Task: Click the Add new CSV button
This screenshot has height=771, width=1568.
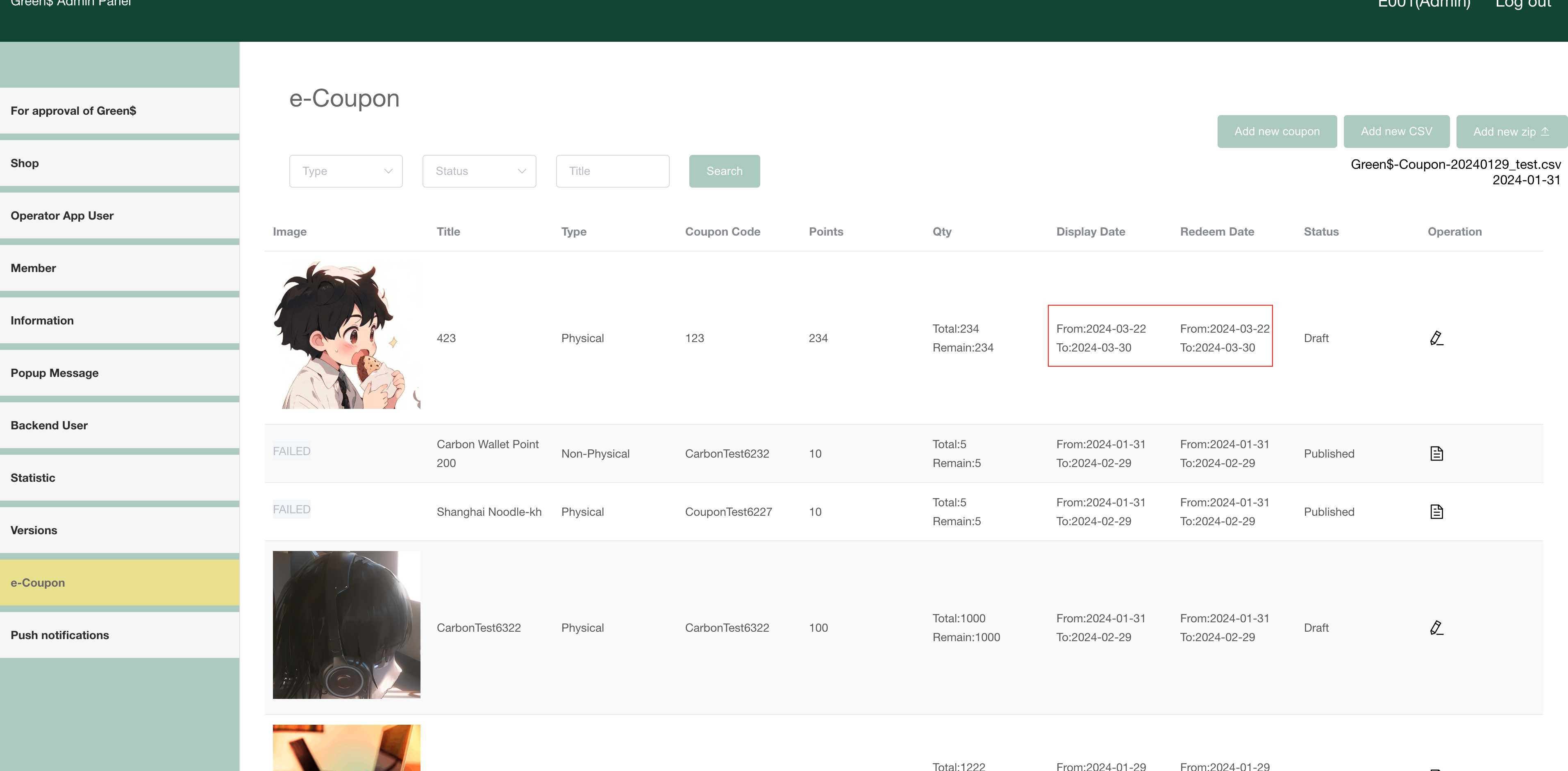Action: click(x=1396, y=132)
